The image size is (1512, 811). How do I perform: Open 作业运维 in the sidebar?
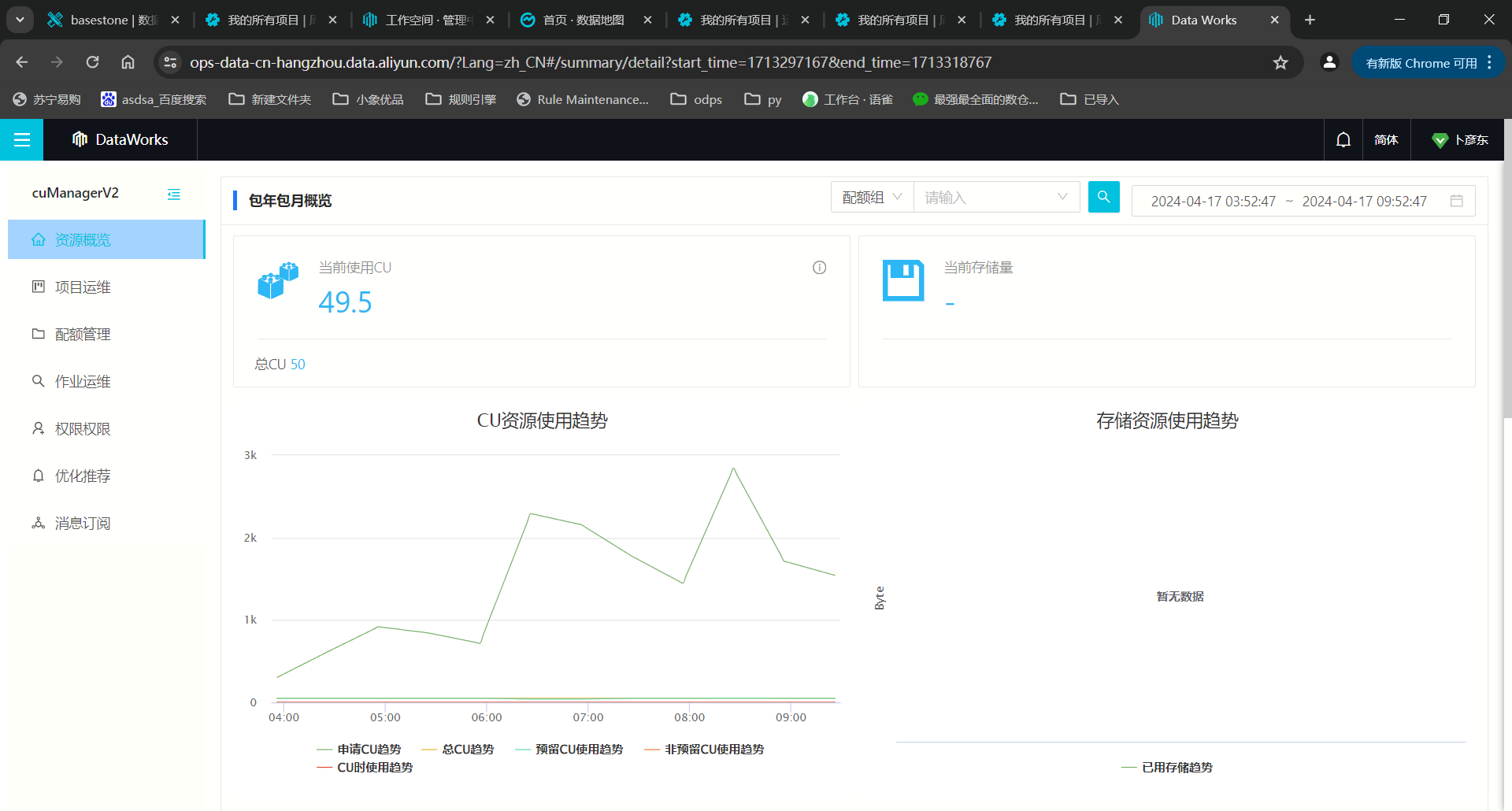[106, 381]
